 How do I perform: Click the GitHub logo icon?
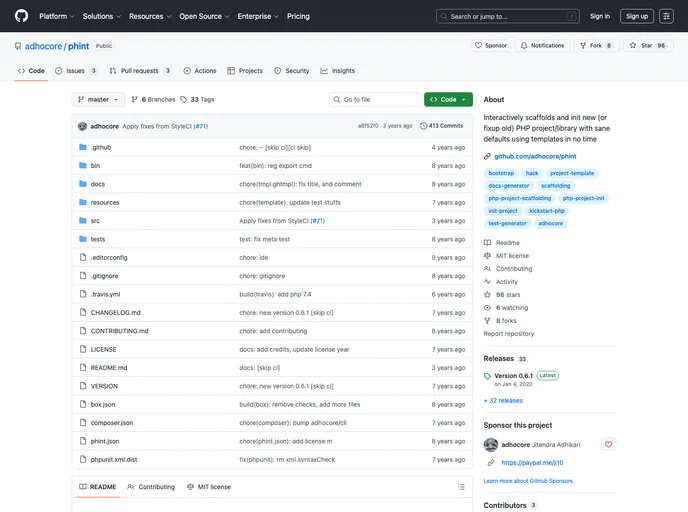(x=21, y=16)
